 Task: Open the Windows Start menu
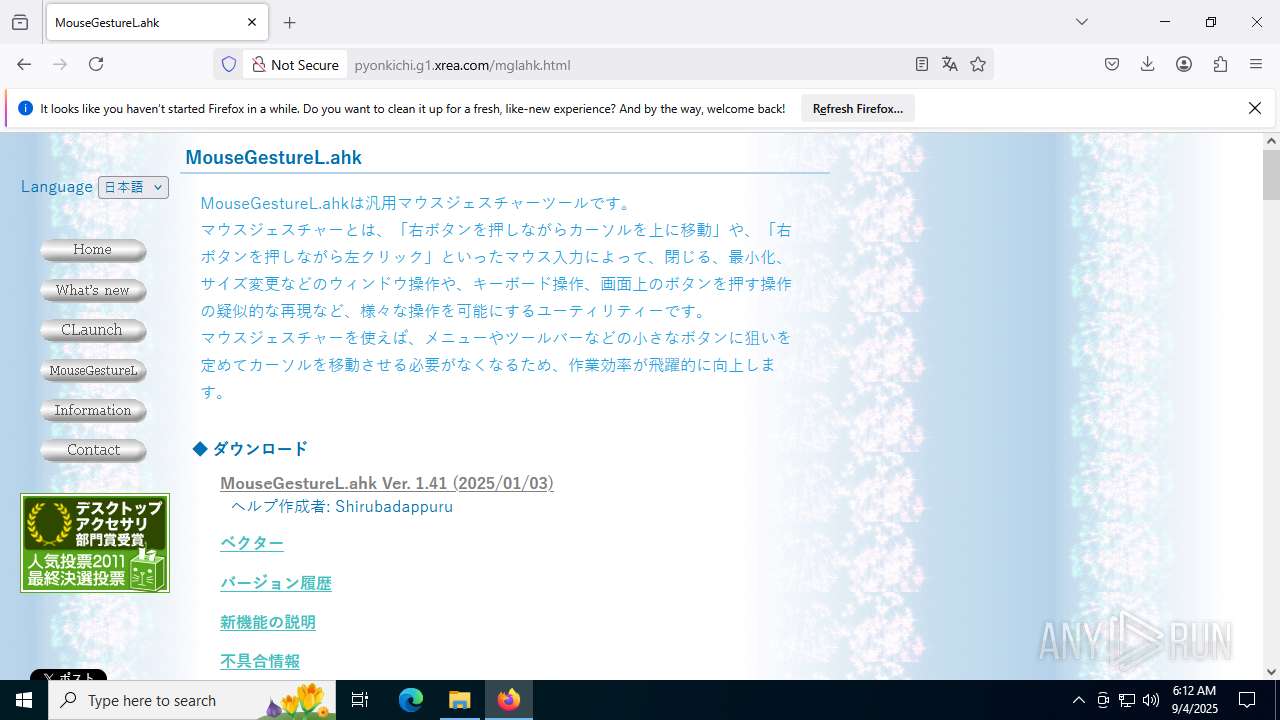(x=24, y=700)
